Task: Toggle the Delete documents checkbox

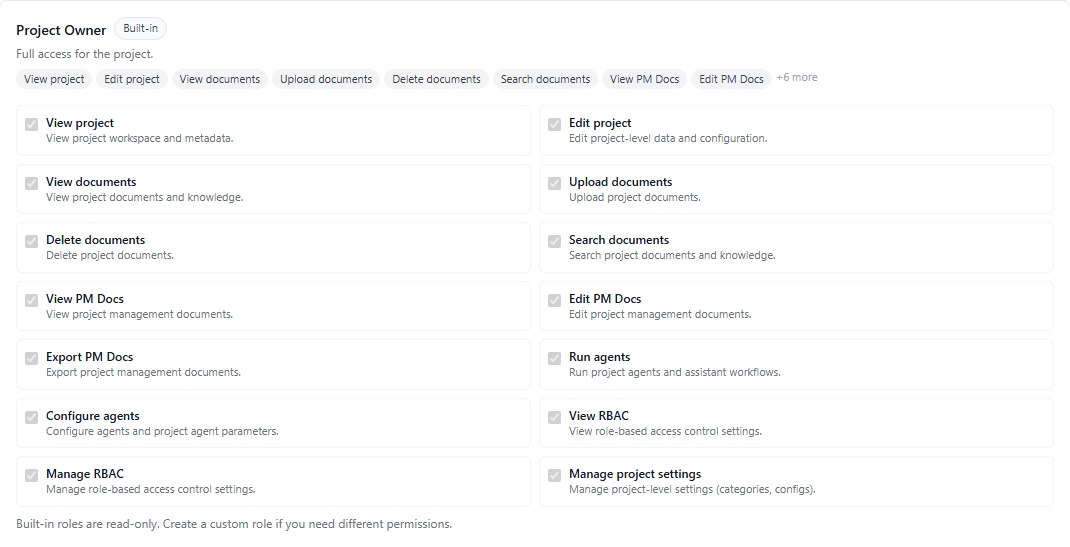Action: (x=32, y=242)
